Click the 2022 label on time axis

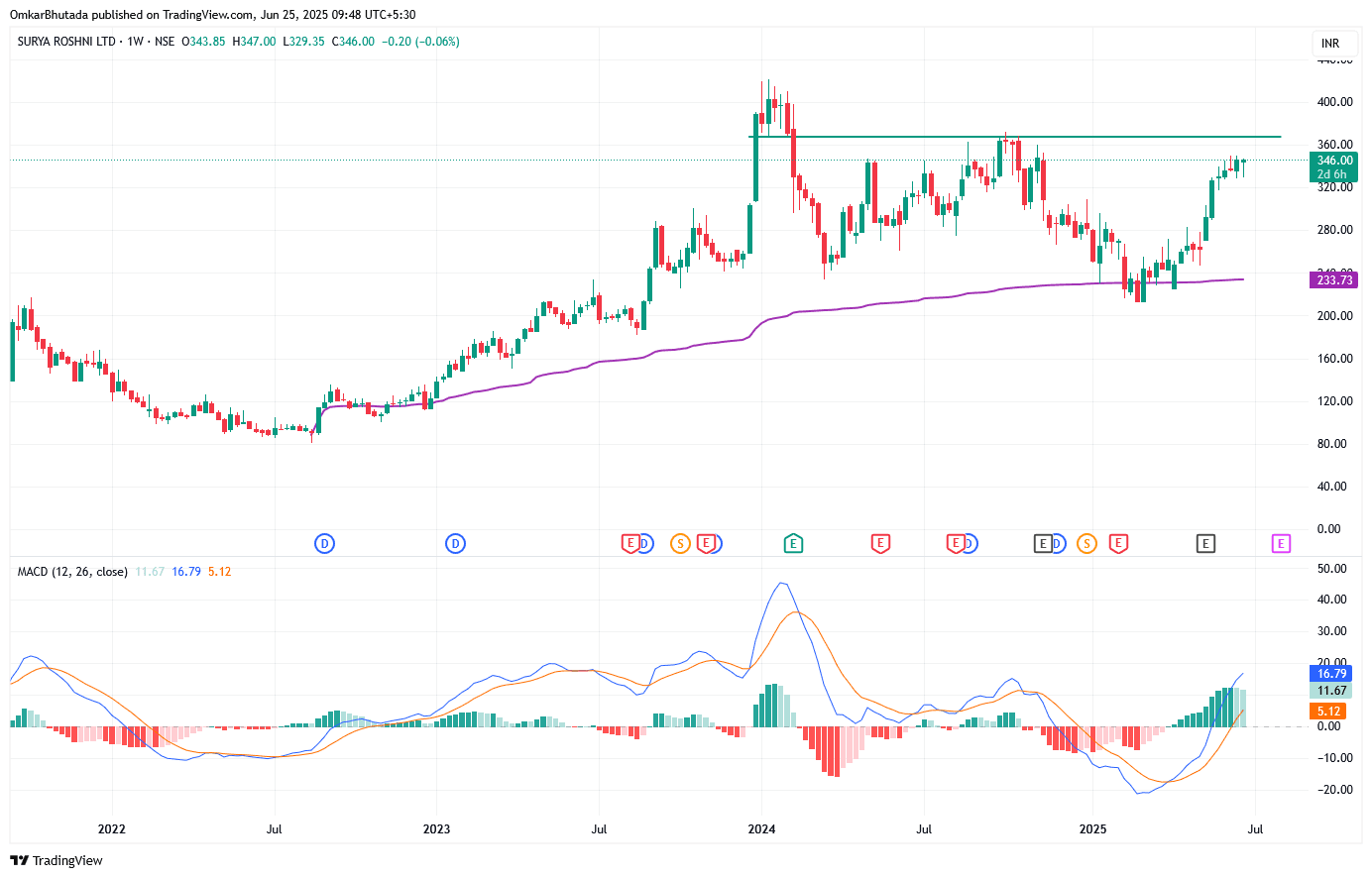pyautogui.click(x=112, y=829)
